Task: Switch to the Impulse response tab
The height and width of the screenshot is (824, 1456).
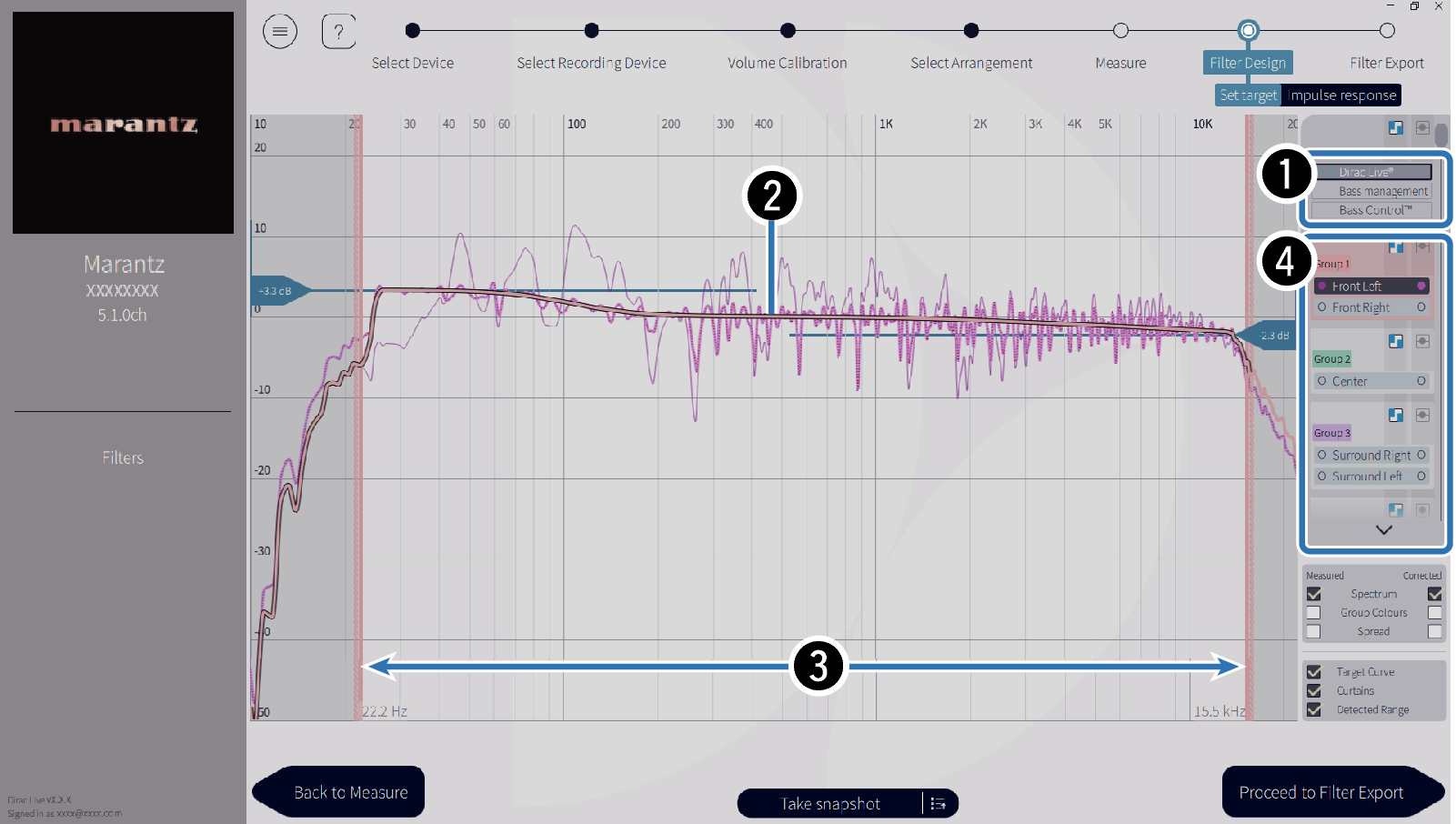Action: click(x=1341, y=95)
